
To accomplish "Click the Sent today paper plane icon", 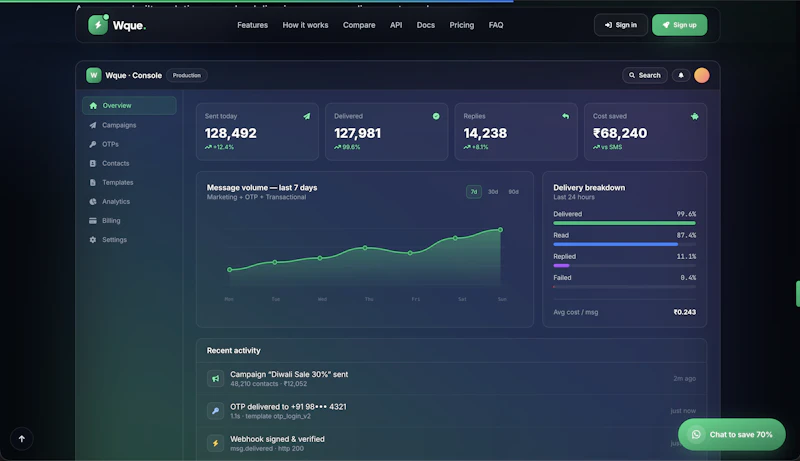I will (x=307, y=116).
